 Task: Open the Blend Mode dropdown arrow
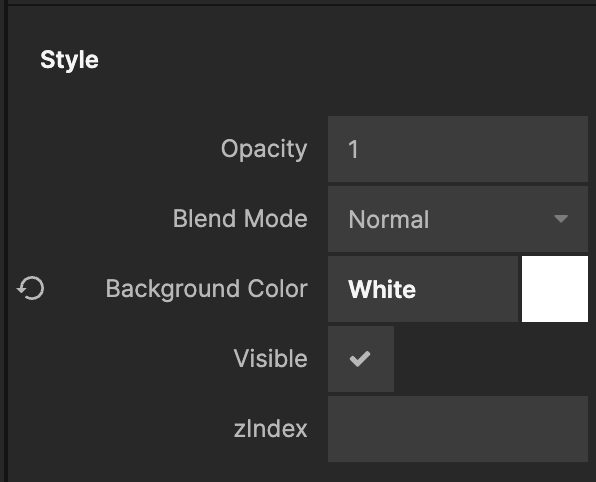(x=561, y=219)
